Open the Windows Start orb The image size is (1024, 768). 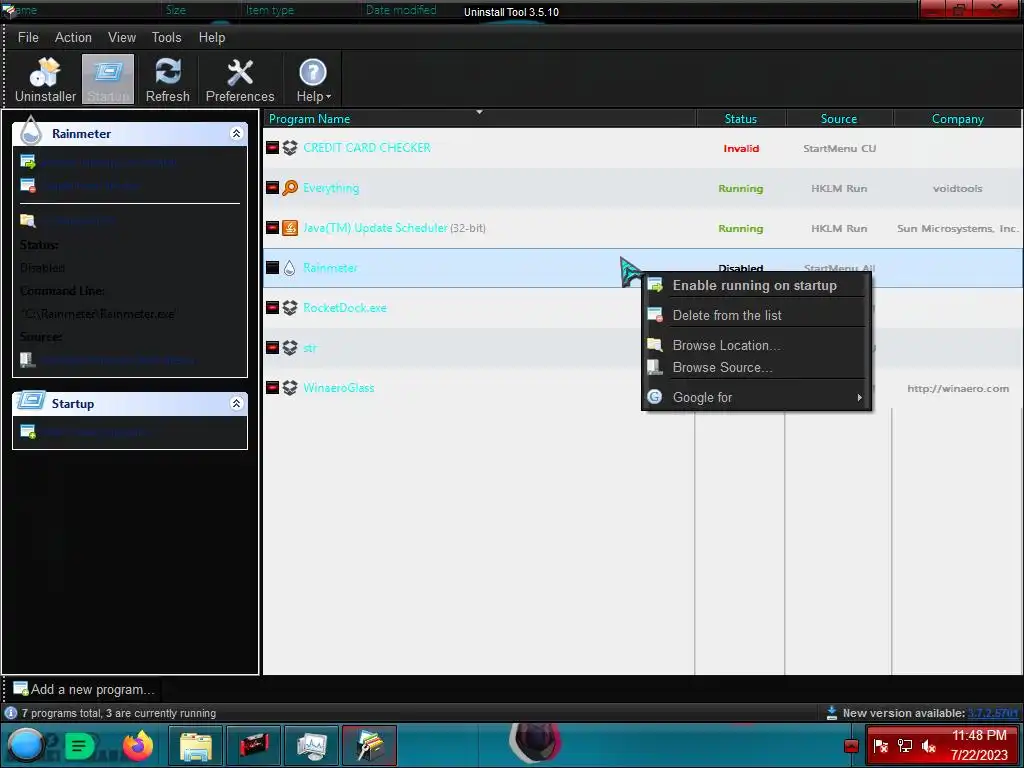click(25, 744)
